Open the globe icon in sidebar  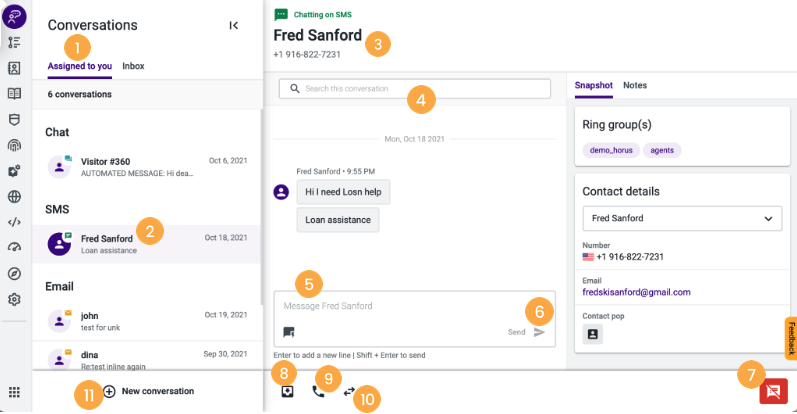[x=14, y=196]
